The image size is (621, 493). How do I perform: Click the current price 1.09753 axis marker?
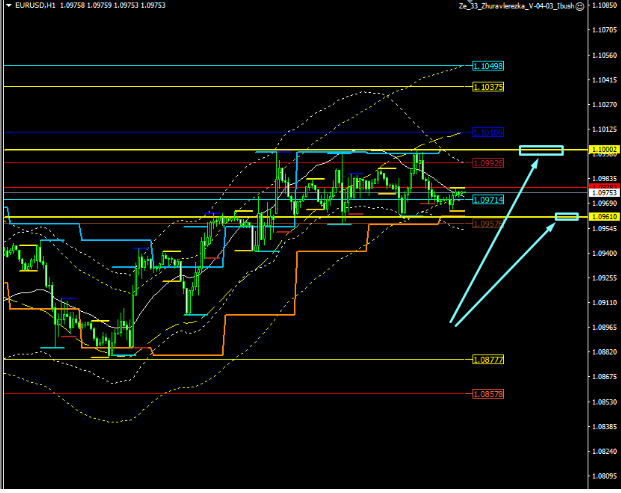click(605, 191)
